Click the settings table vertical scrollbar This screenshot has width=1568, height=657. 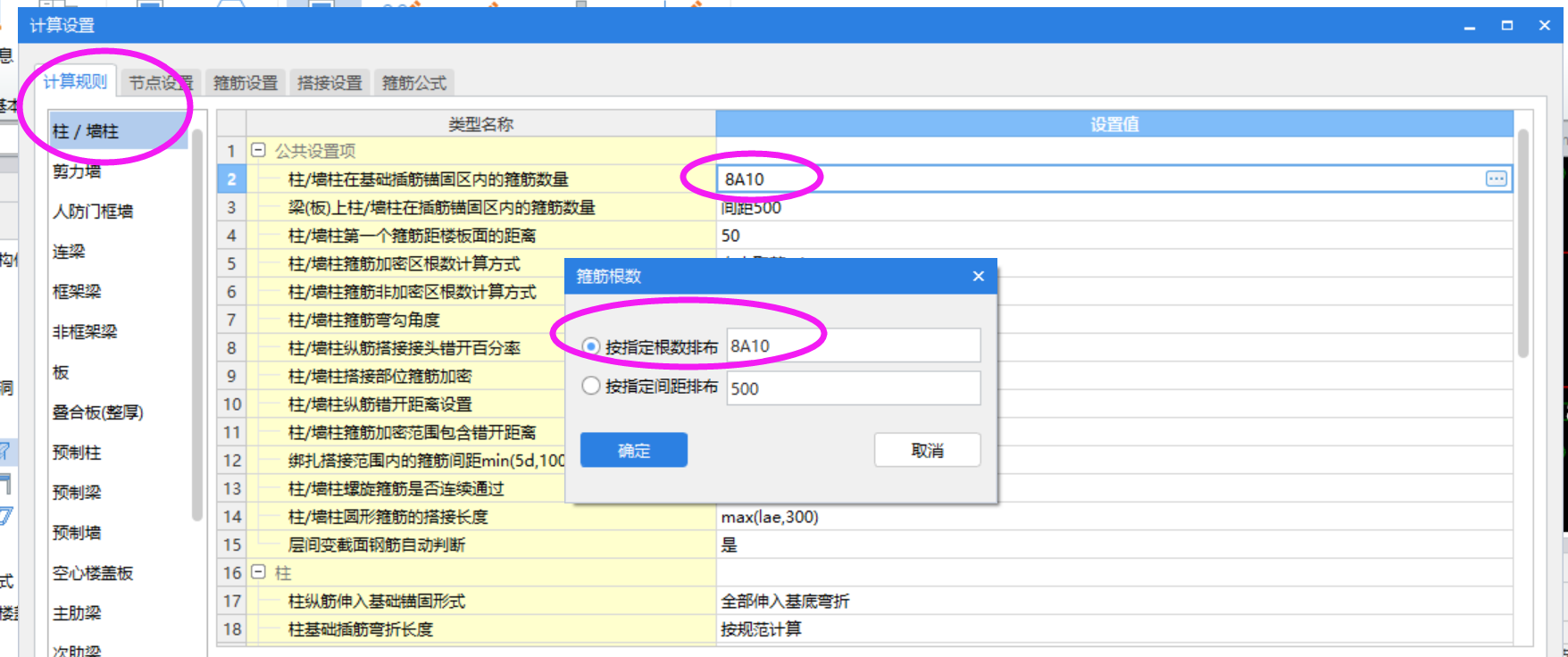point(1523,244)
